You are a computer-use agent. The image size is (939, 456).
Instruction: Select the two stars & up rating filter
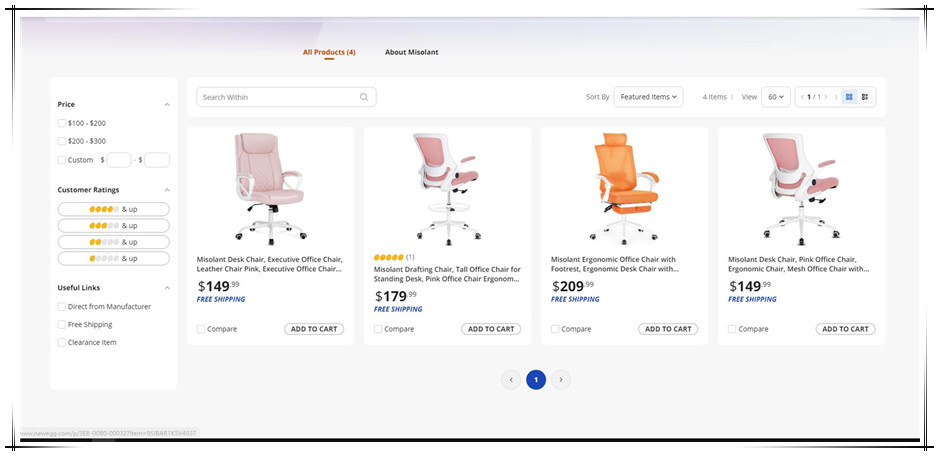click(x=113, y=242)
